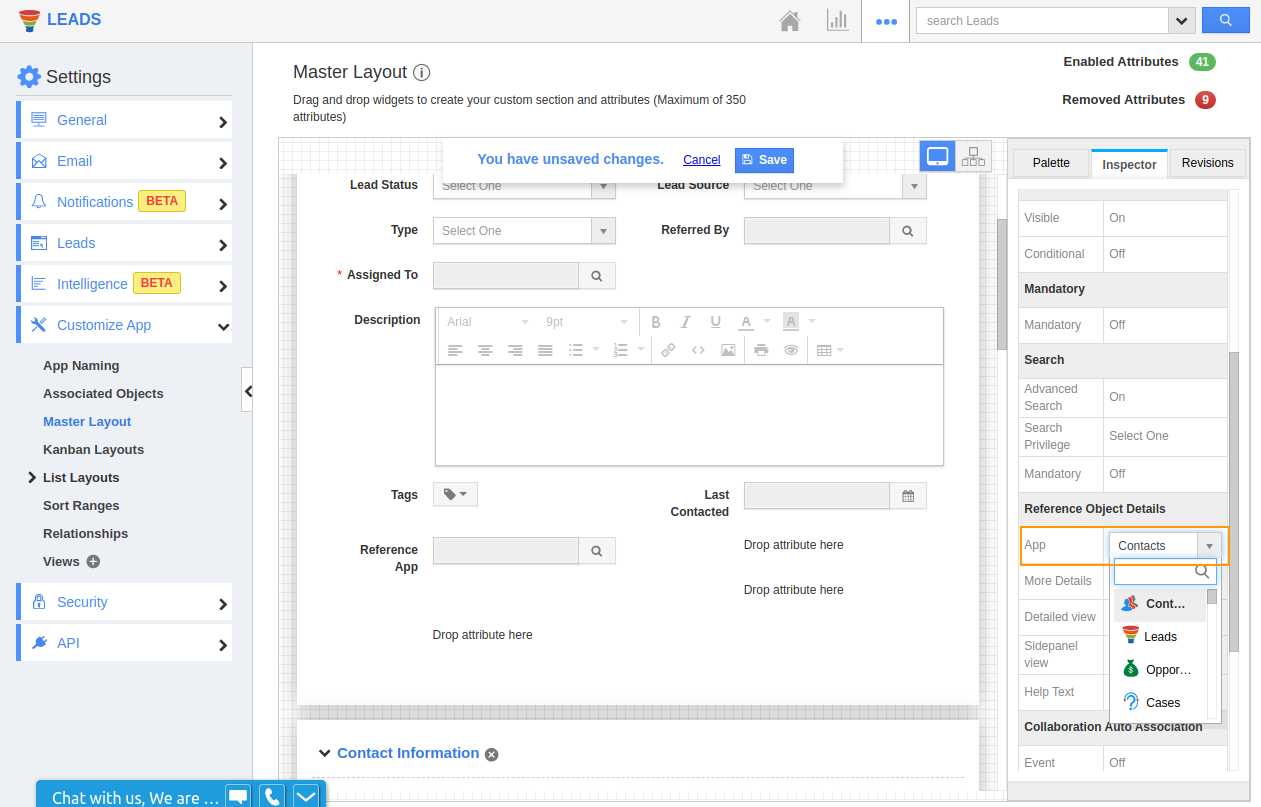Click the Master Layout info icon

tap(422, 73)
